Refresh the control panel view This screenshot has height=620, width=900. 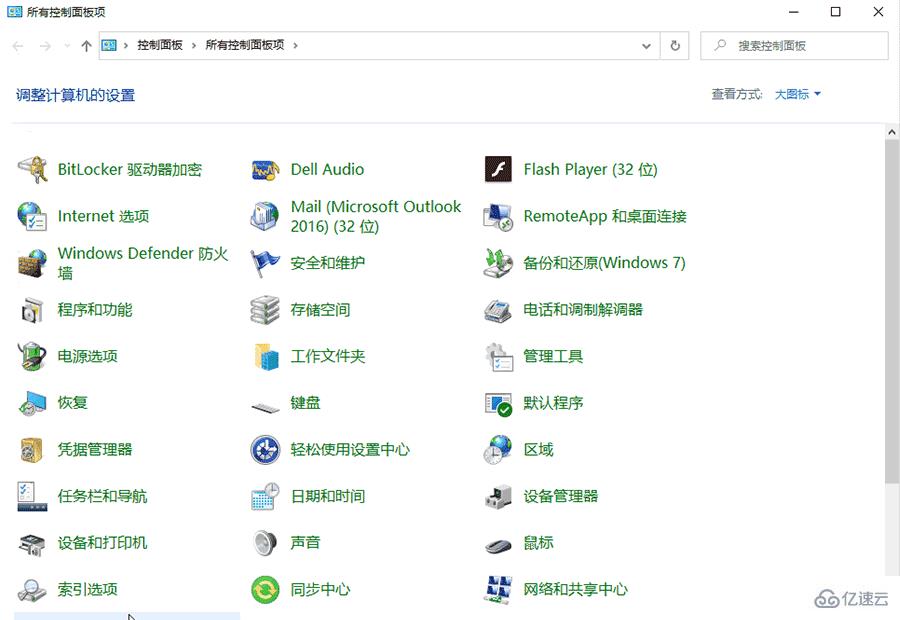(675, 46)
